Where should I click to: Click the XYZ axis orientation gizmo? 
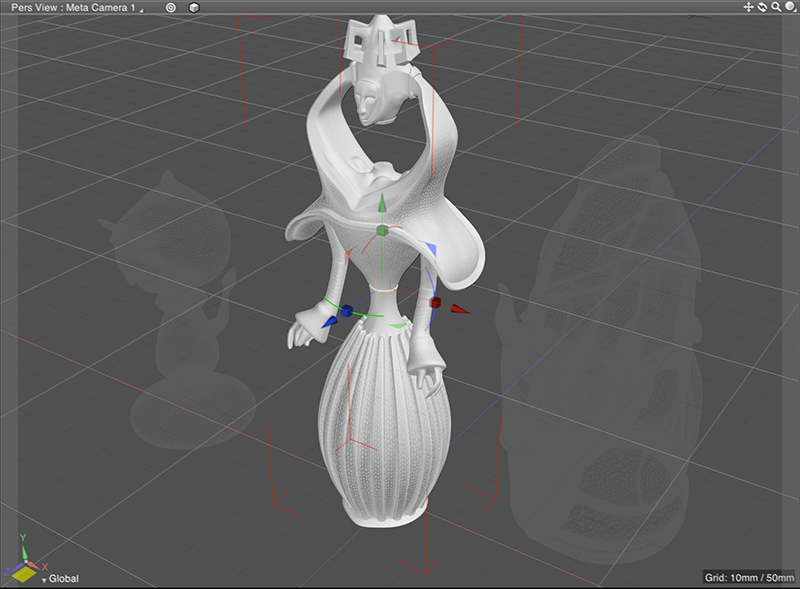[24, 560]
